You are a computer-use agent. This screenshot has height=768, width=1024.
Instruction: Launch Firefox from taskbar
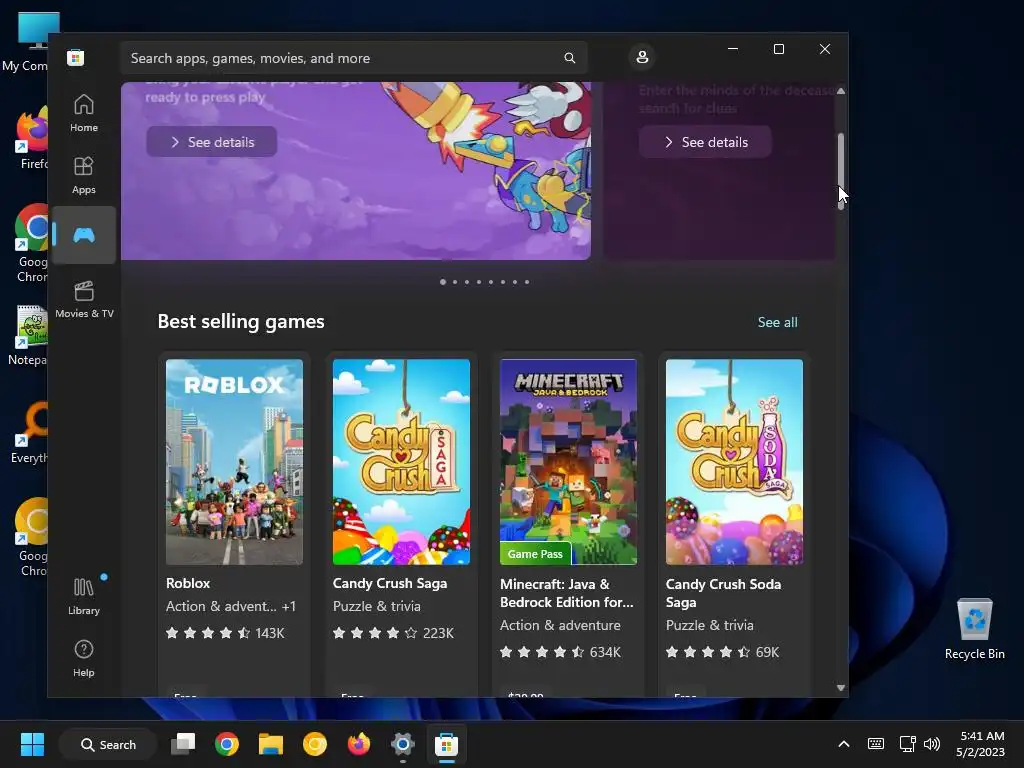359,744
